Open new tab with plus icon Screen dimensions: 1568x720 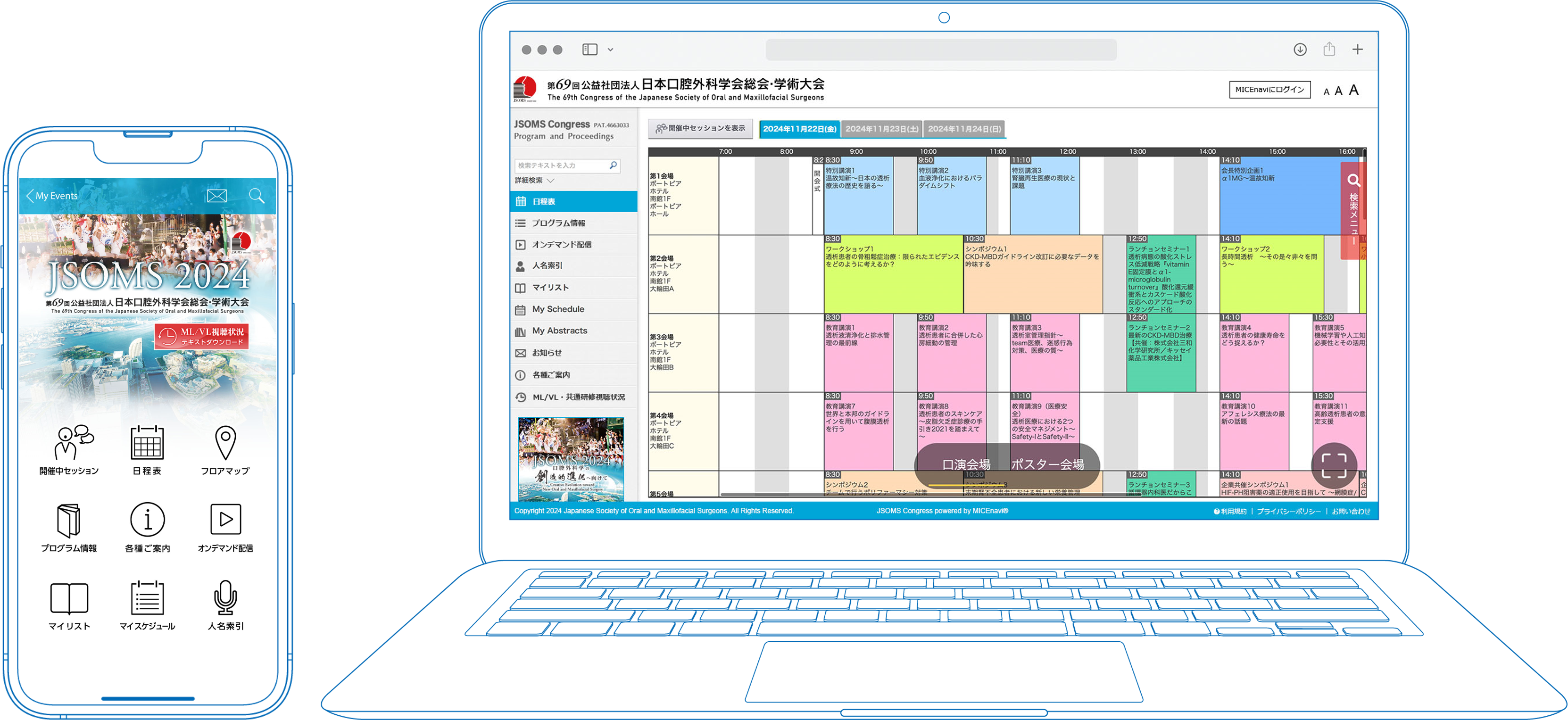[x=1358, y=50]
